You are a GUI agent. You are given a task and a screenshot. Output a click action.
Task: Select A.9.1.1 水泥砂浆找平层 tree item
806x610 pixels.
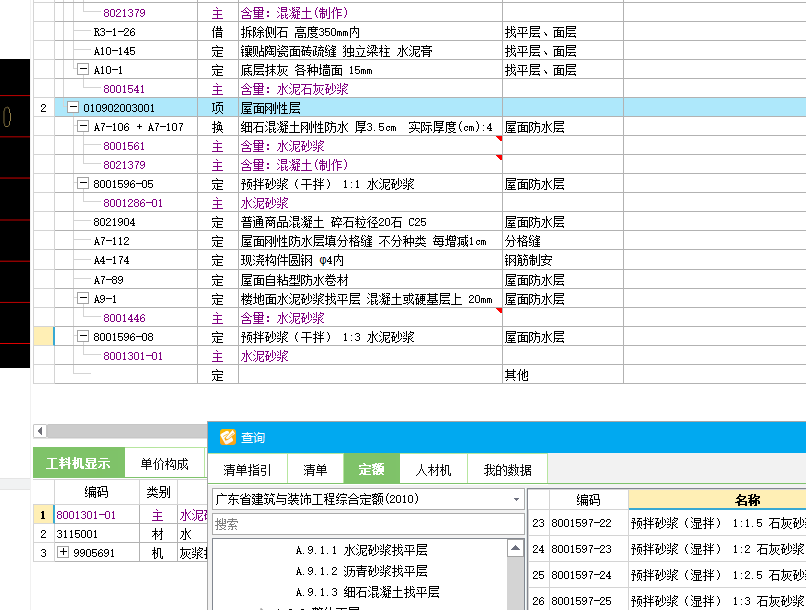click(x=361, y=550)
